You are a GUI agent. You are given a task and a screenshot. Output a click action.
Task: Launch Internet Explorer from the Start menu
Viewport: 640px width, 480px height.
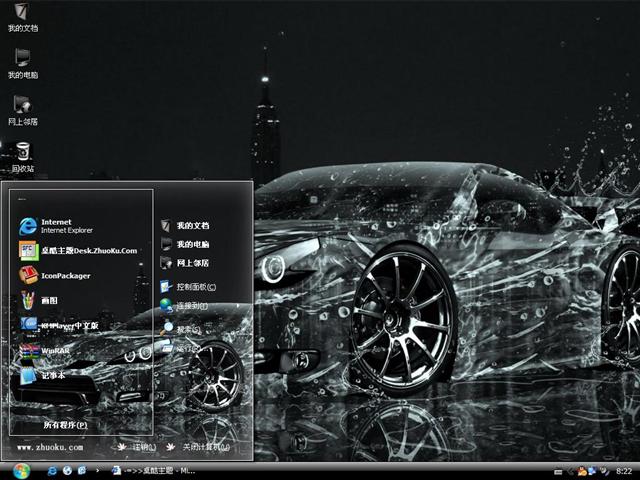56,226
